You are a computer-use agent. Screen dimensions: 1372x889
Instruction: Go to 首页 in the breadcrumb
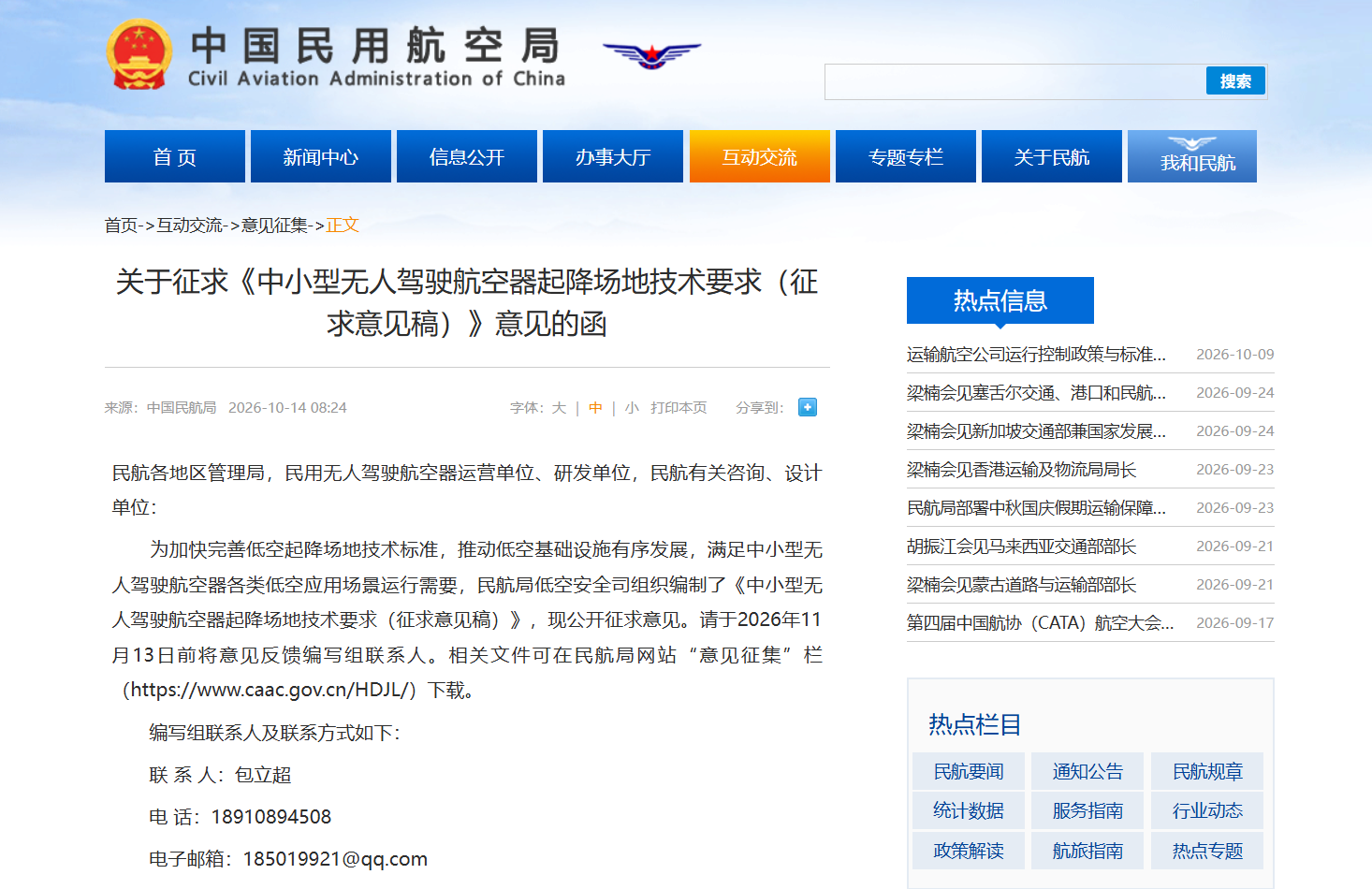(x=121, y=225)
